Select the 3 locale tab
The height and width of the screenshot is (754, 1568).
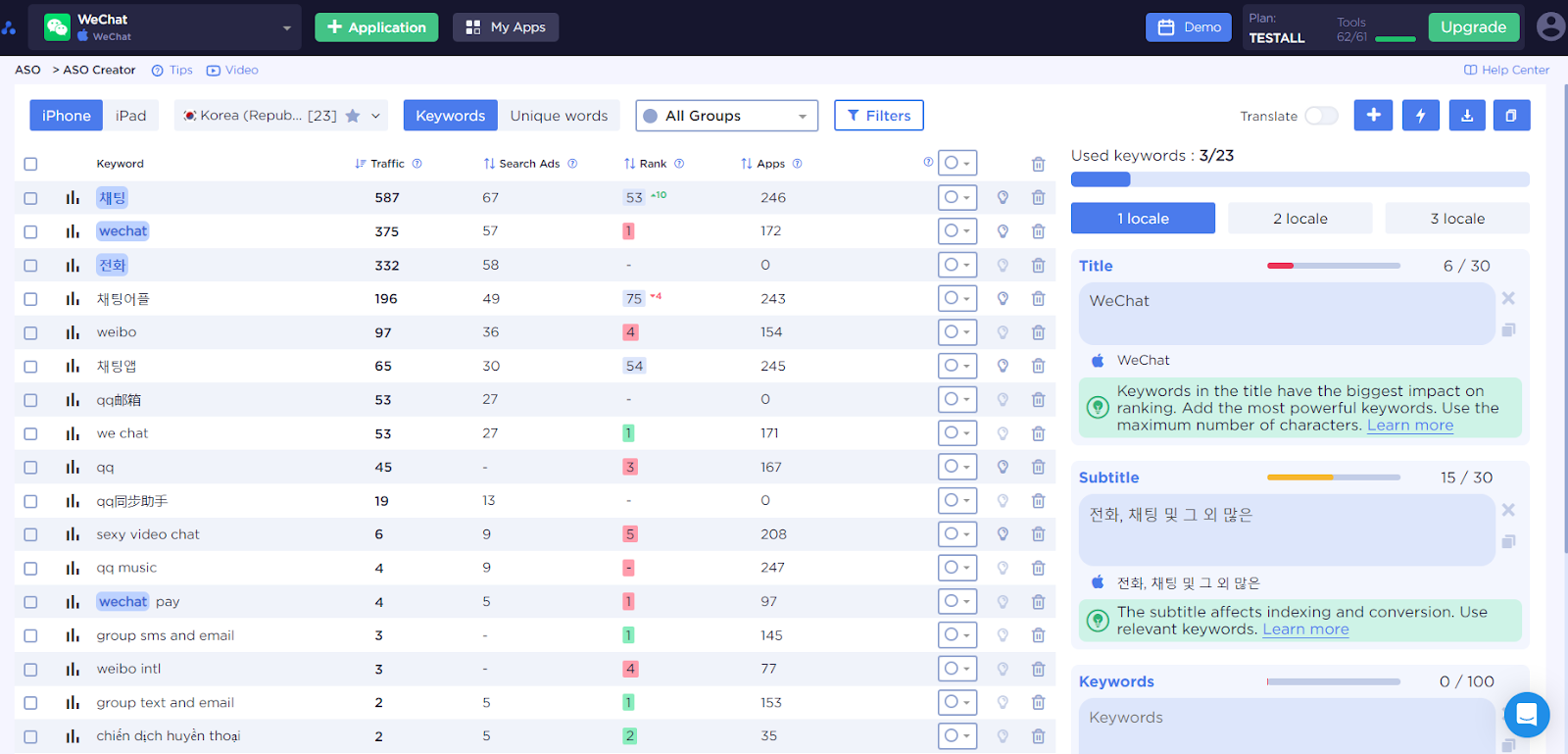pyautogui.click(x=1457, y=218)
